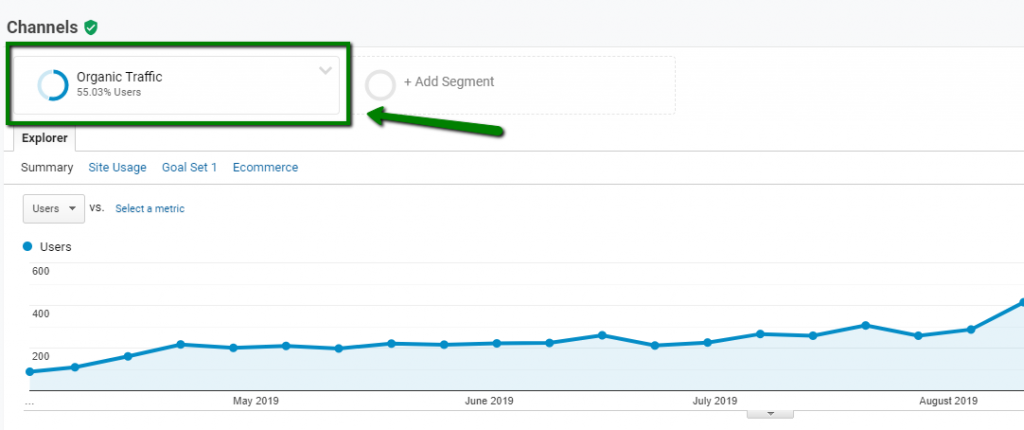Click the 'Select a metric' link
This screenshot has height=430, width=1024.
point(149,209)
